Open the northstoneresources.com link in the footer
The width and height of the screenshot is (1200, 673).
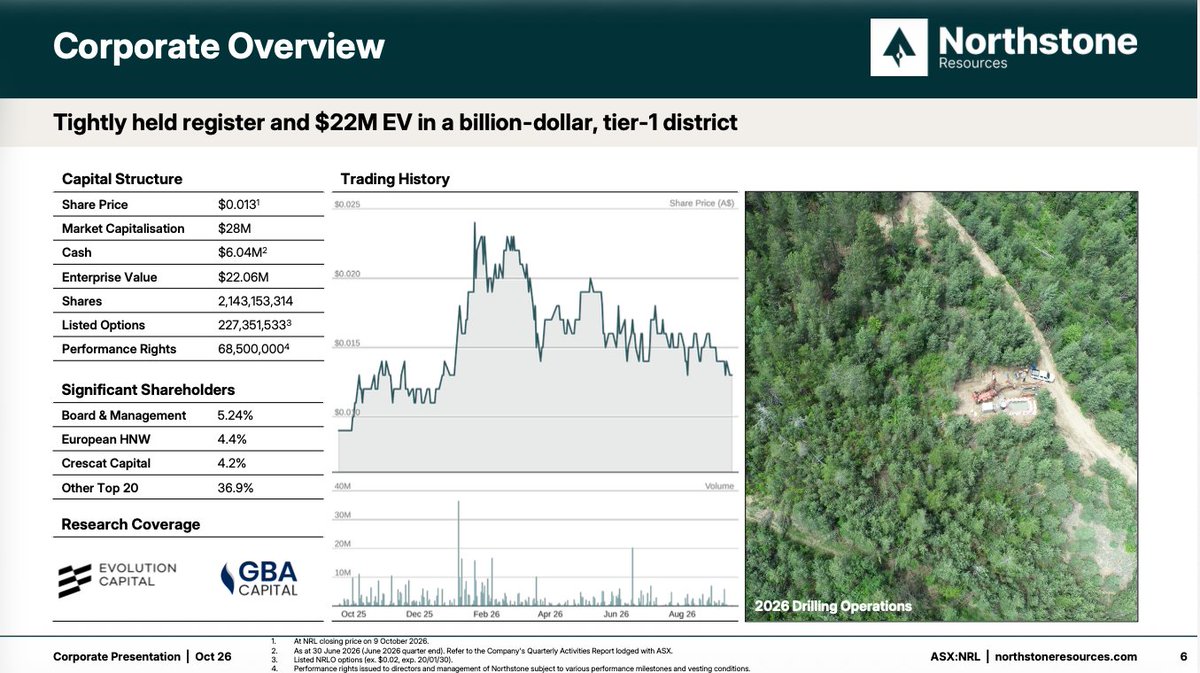point(1067,656)
